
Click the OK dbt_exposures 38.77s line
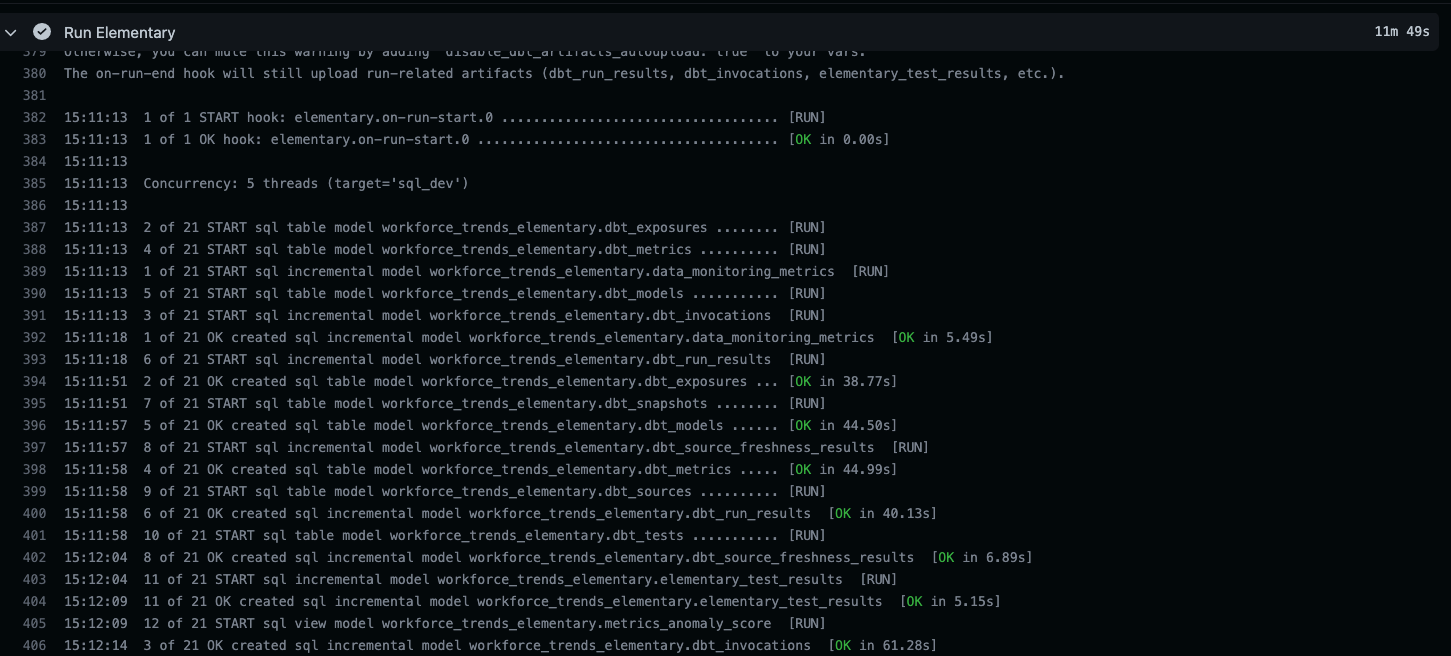pyautogui.click(x=481, y=381)
